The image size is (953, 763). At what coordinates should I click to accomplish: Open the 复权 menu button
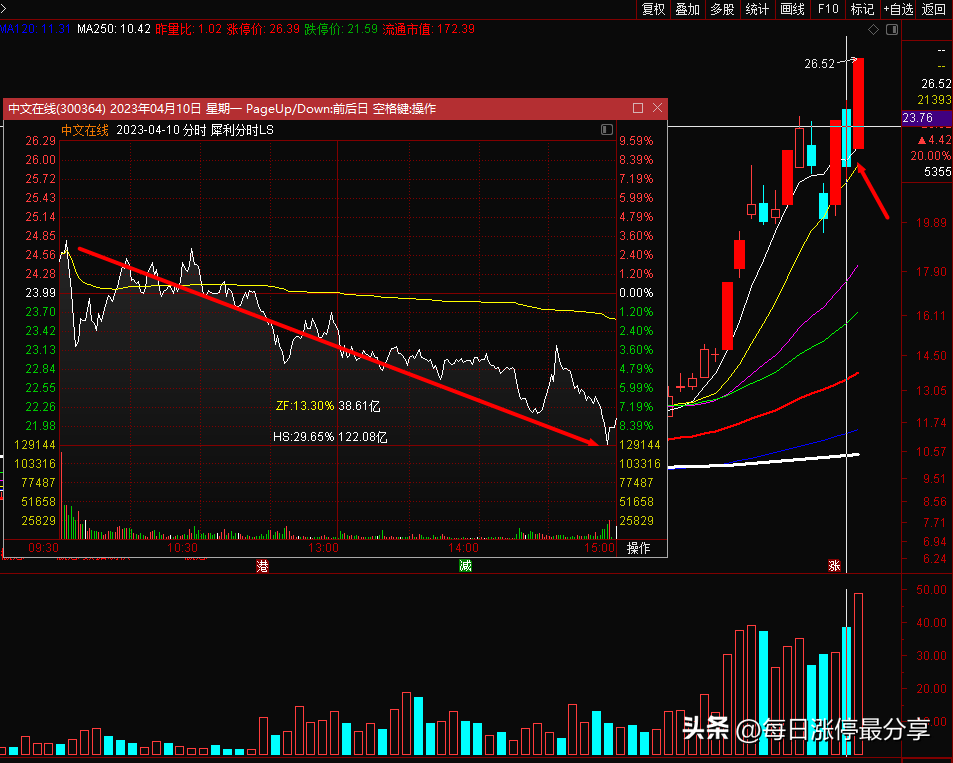[x=653, y=9]
